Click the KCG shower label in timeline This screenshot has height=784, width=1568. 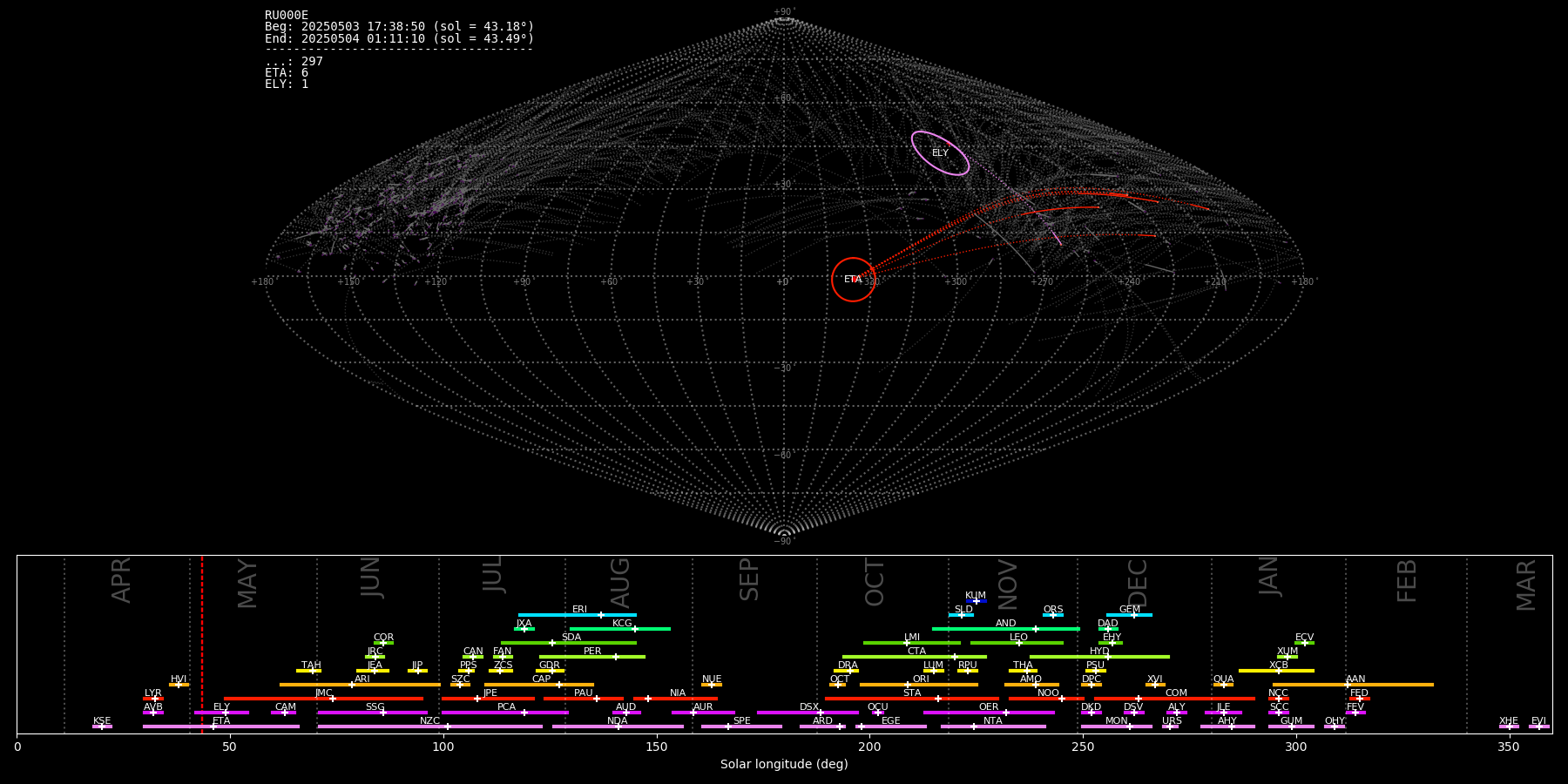pos(622,623)
